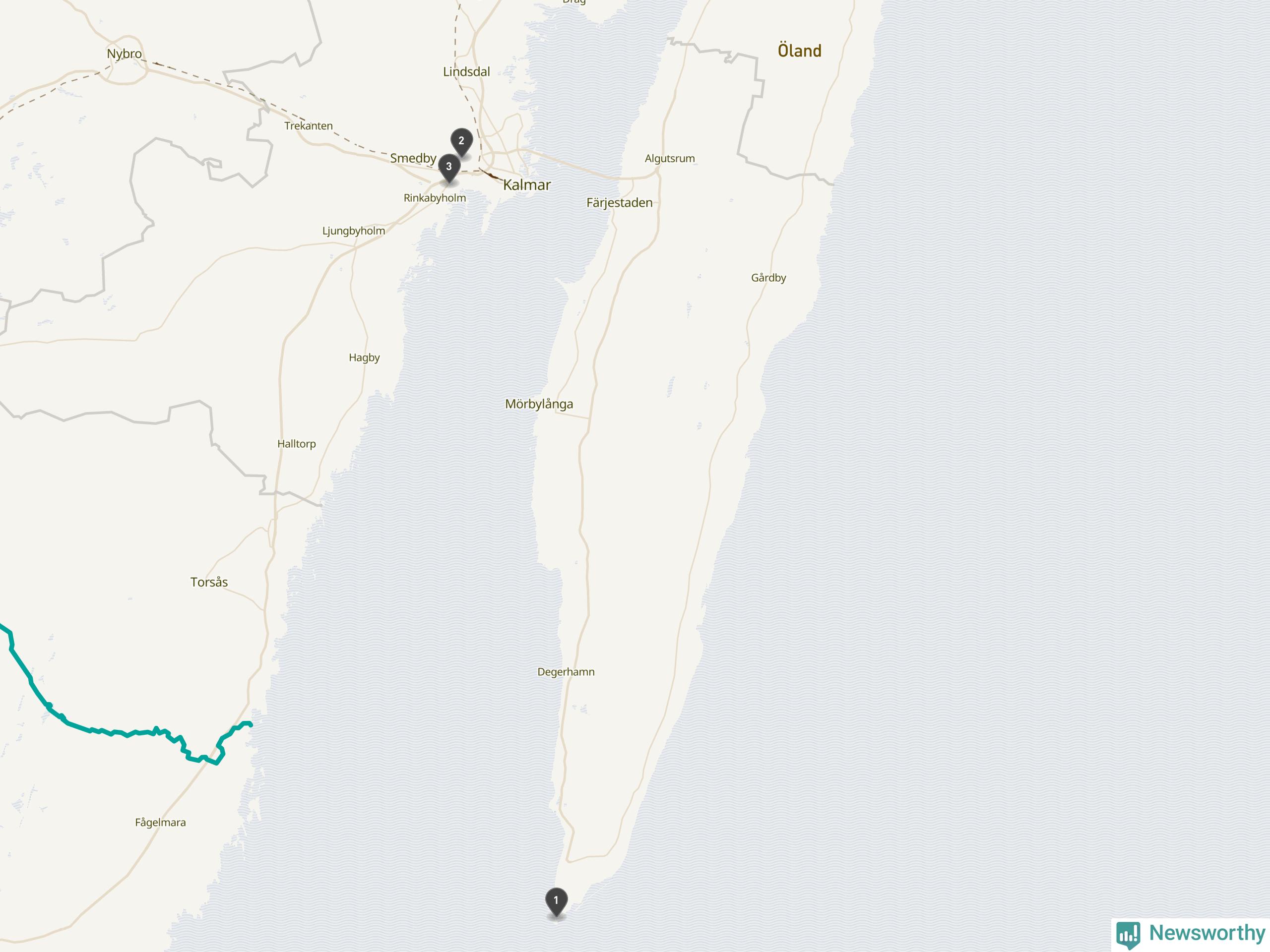Click map marker number 2
The height and width of the screenshot is (952, 1270).
click(x=461, y=142)
